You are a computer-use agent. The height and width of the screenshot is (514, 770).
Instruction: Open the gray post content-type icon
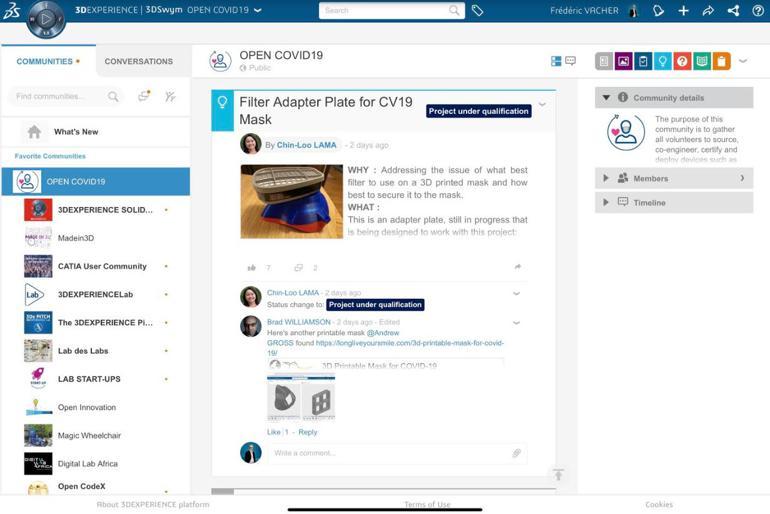coord(604,61)
